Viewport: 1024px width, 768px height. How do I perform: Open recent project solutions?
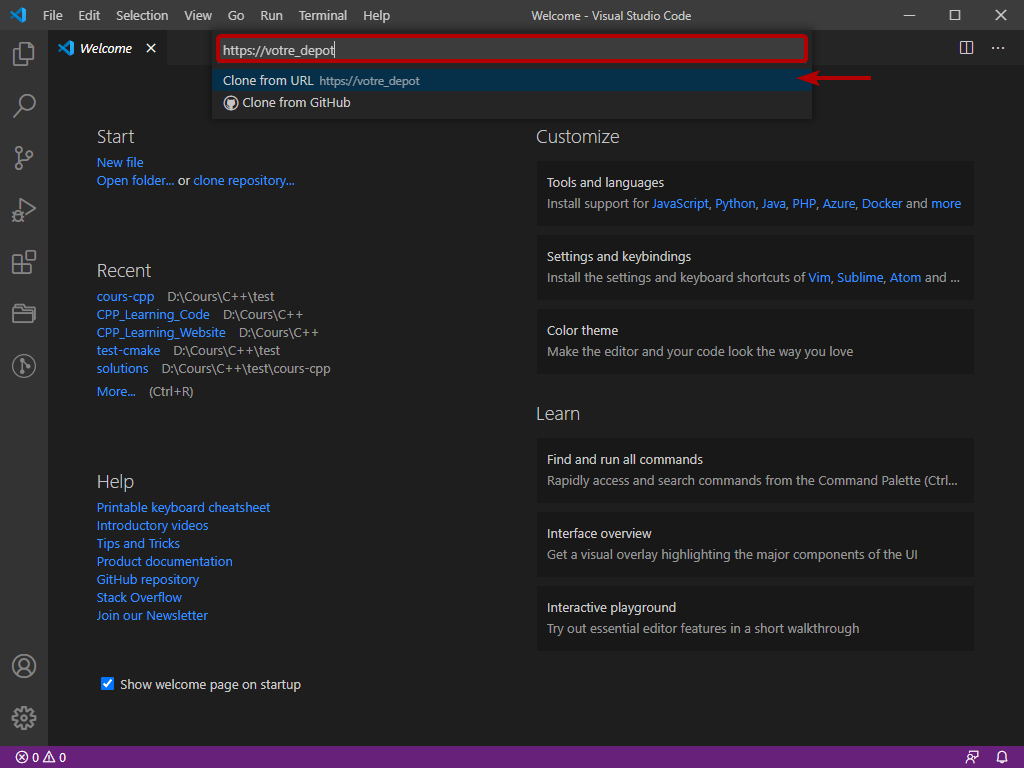[122, 368]
